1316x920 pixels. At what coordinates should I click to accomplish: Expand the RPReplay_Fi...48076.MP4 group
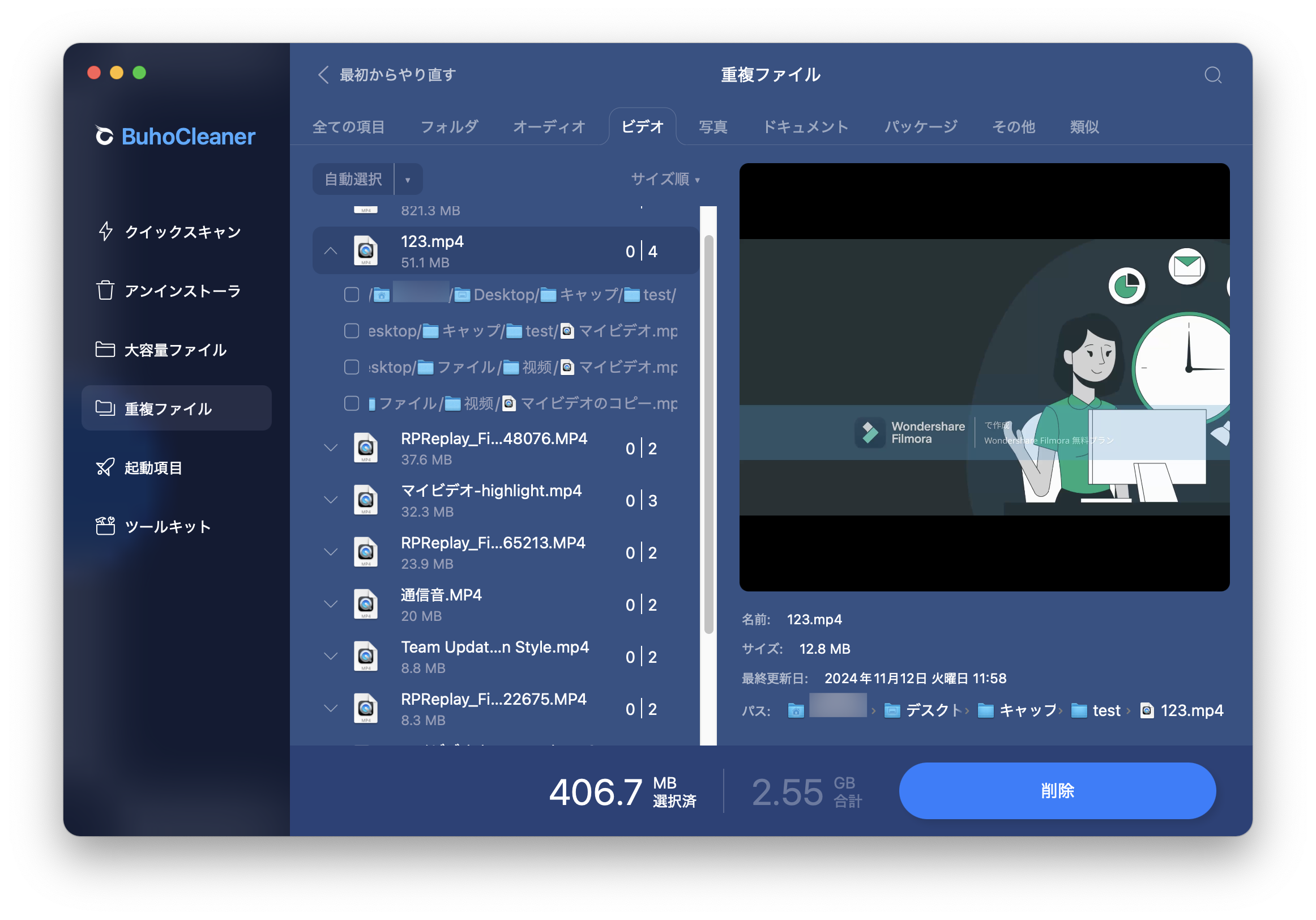pos(331,448)
